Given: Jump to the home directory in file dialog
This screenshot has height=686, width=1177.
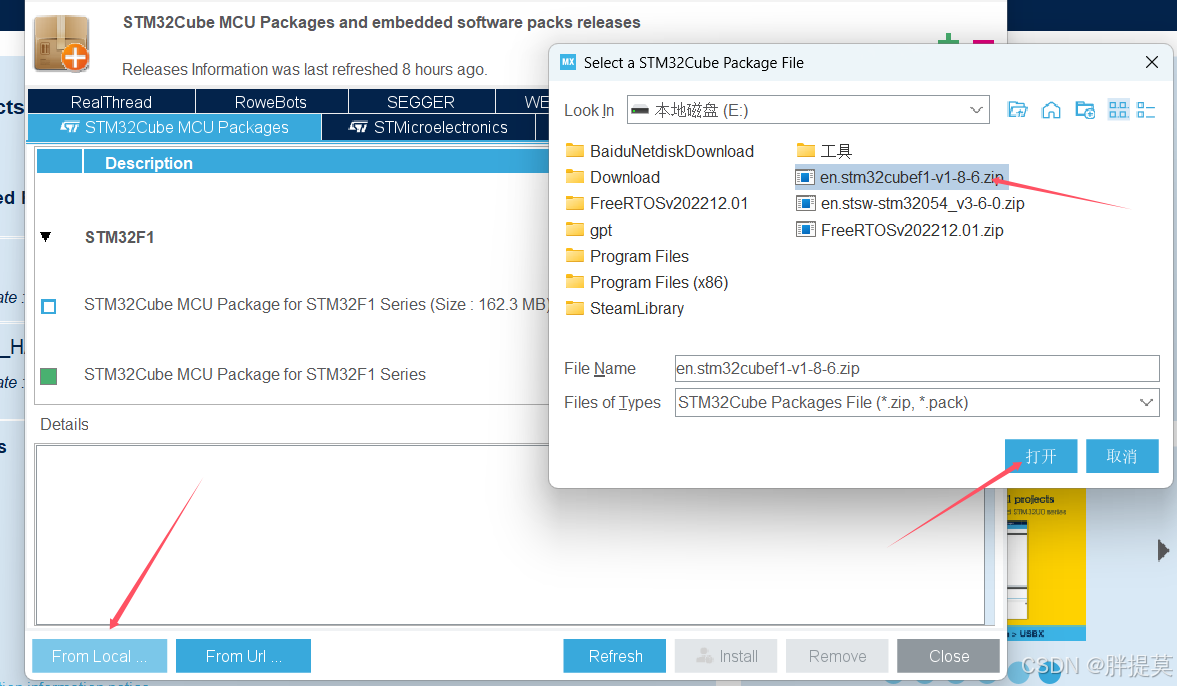Looking at the screenshot, I should [x=1051, y=110].
